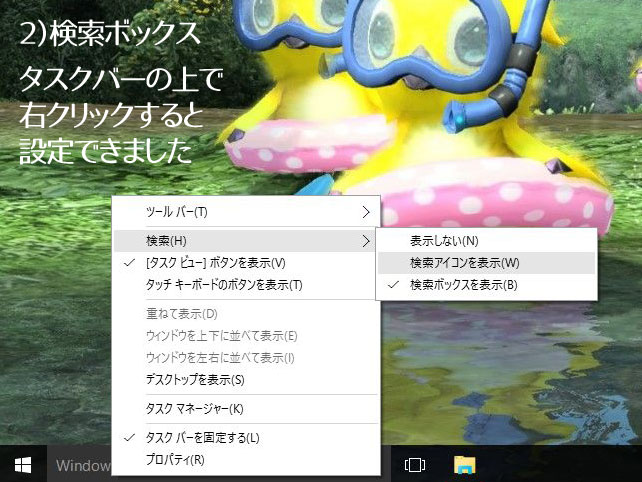Screen dimensions: 642x482
Task: Expand the 検索(H) submenu chevron
Action: pyautogui.click(x=366, y=241)
